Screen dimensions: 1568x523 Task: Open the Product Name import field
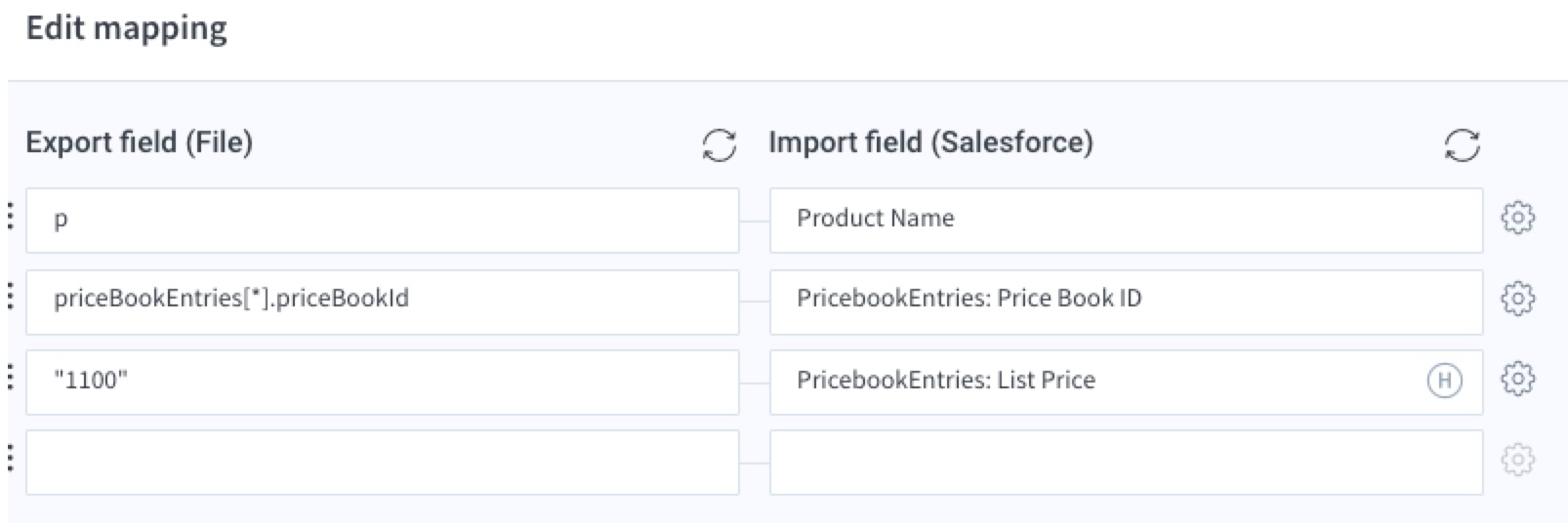pyautogui.click(x=1127, y=220)
